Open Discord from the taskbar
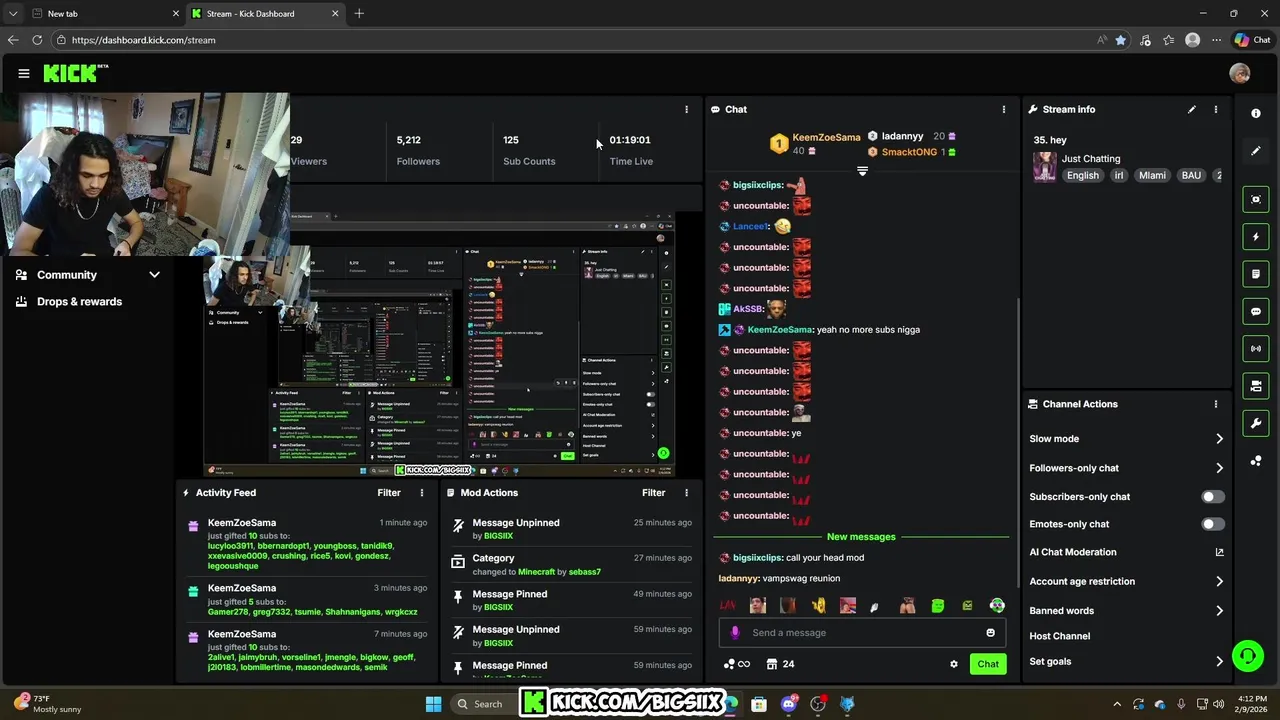 click(788, 704)
